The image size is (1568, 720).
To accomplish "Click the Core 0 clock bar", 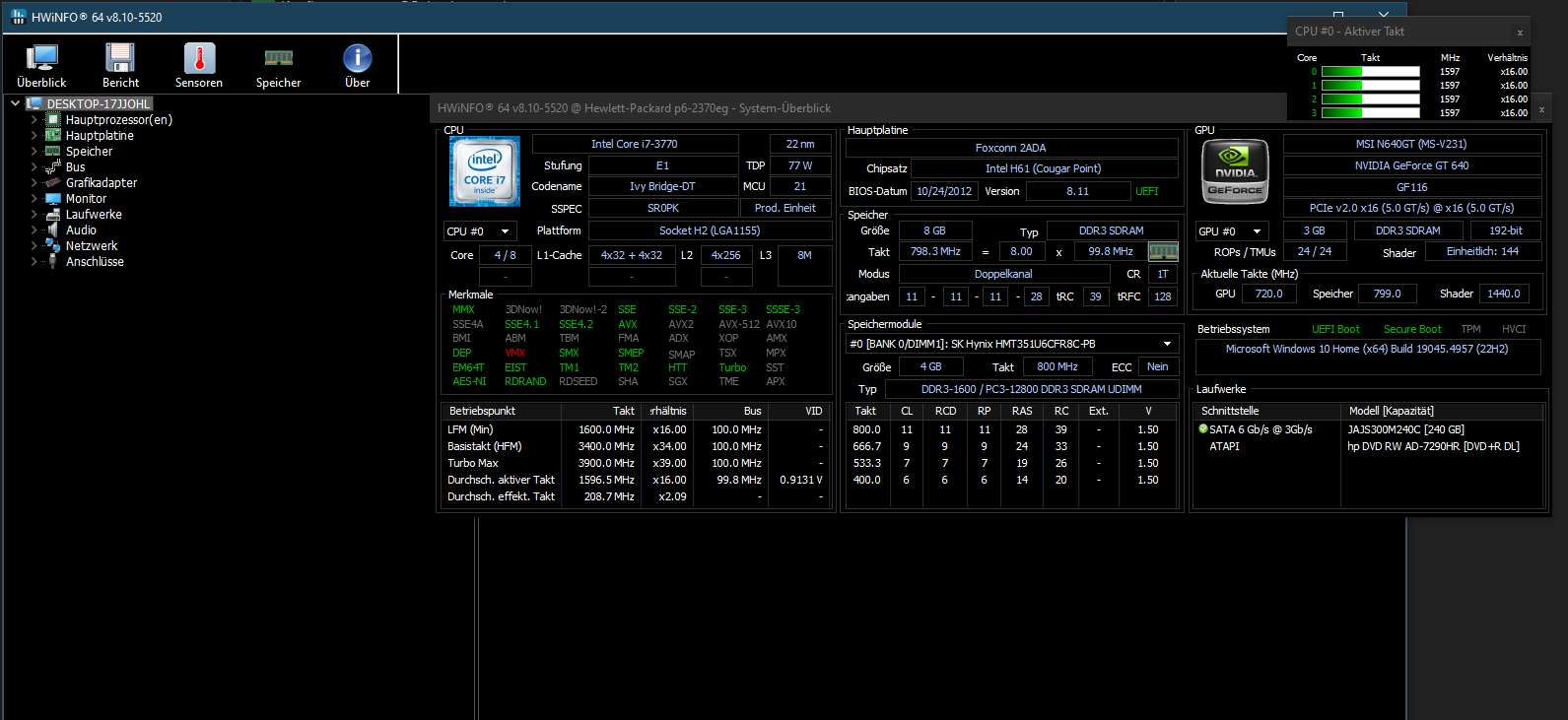I will pos(1370,72).
